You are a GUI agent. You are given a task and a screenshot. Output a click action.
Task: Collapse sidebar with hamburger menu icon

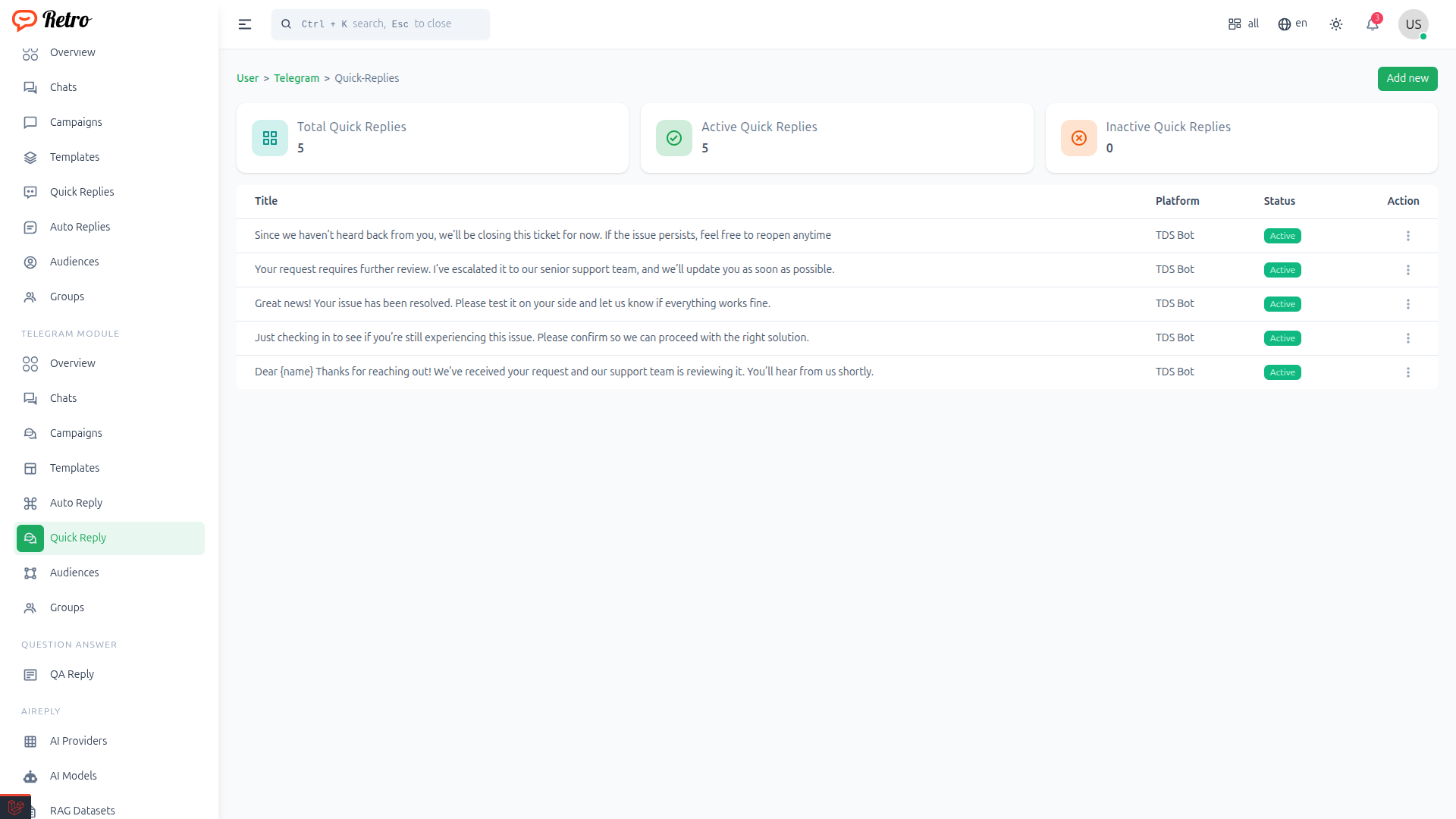[x=244, y=24]
